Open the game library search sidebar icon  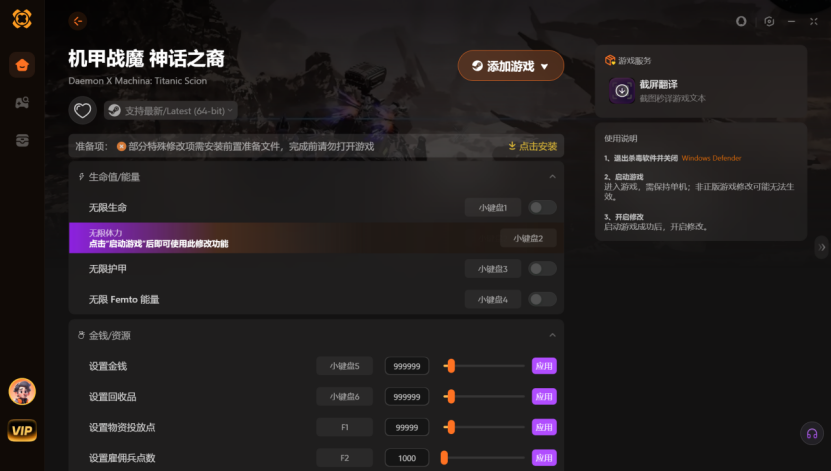(x=22, y=102)
